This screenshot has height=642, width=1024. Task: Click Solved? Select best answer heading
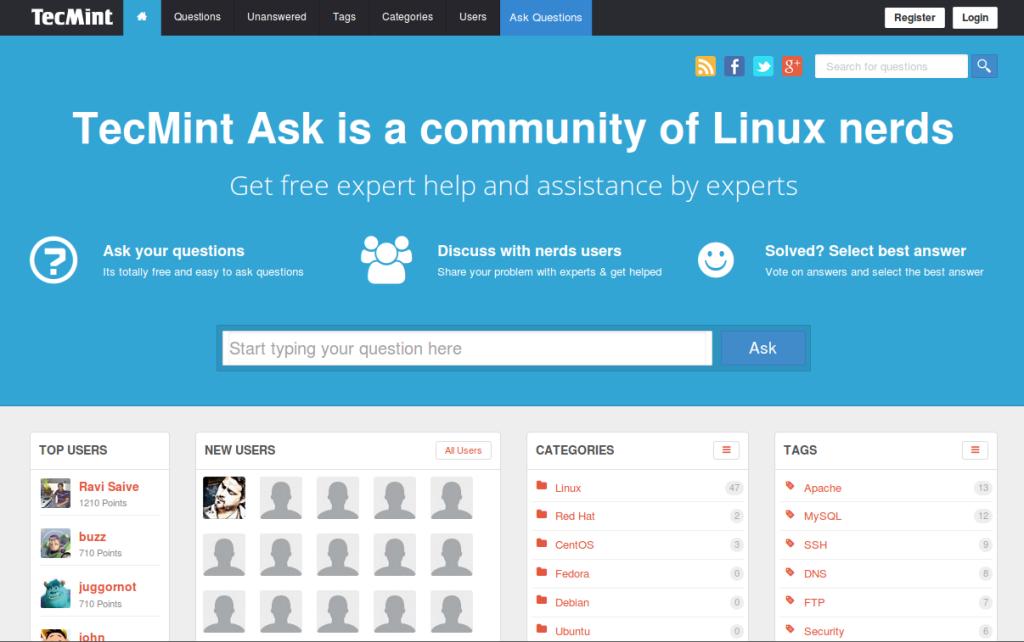pyautogui.click(x=865, y=251)
